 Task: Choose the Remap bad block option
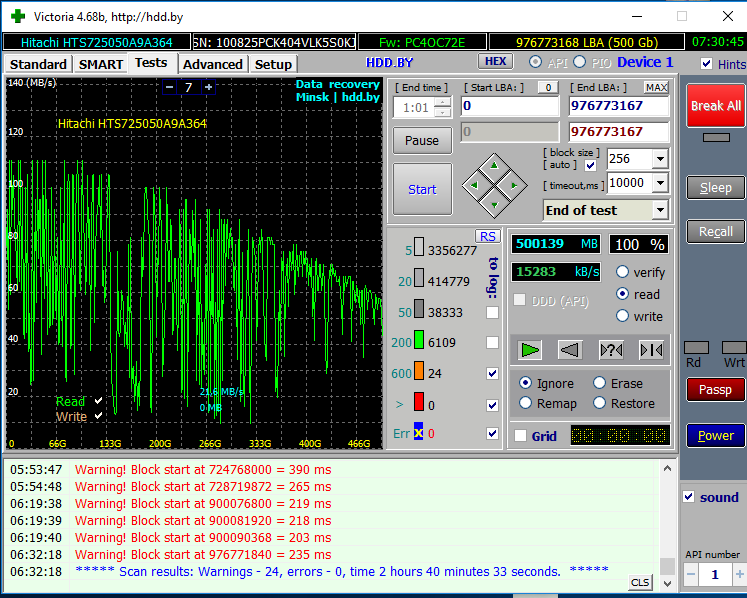point(526,403)
